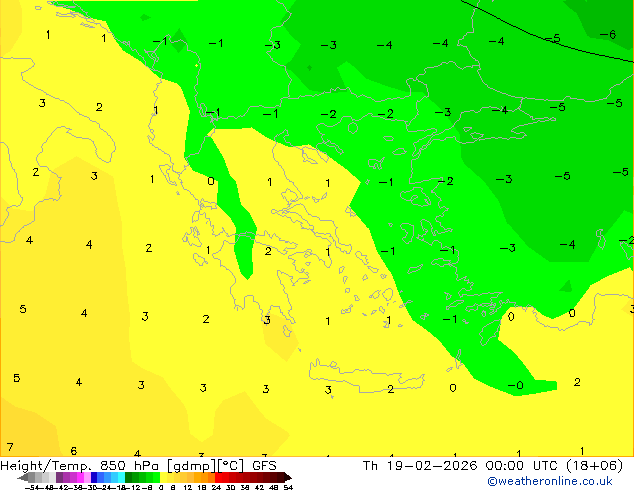
Task: Click the "-54" label at legend's left end
Action: (x=32, y=488)
